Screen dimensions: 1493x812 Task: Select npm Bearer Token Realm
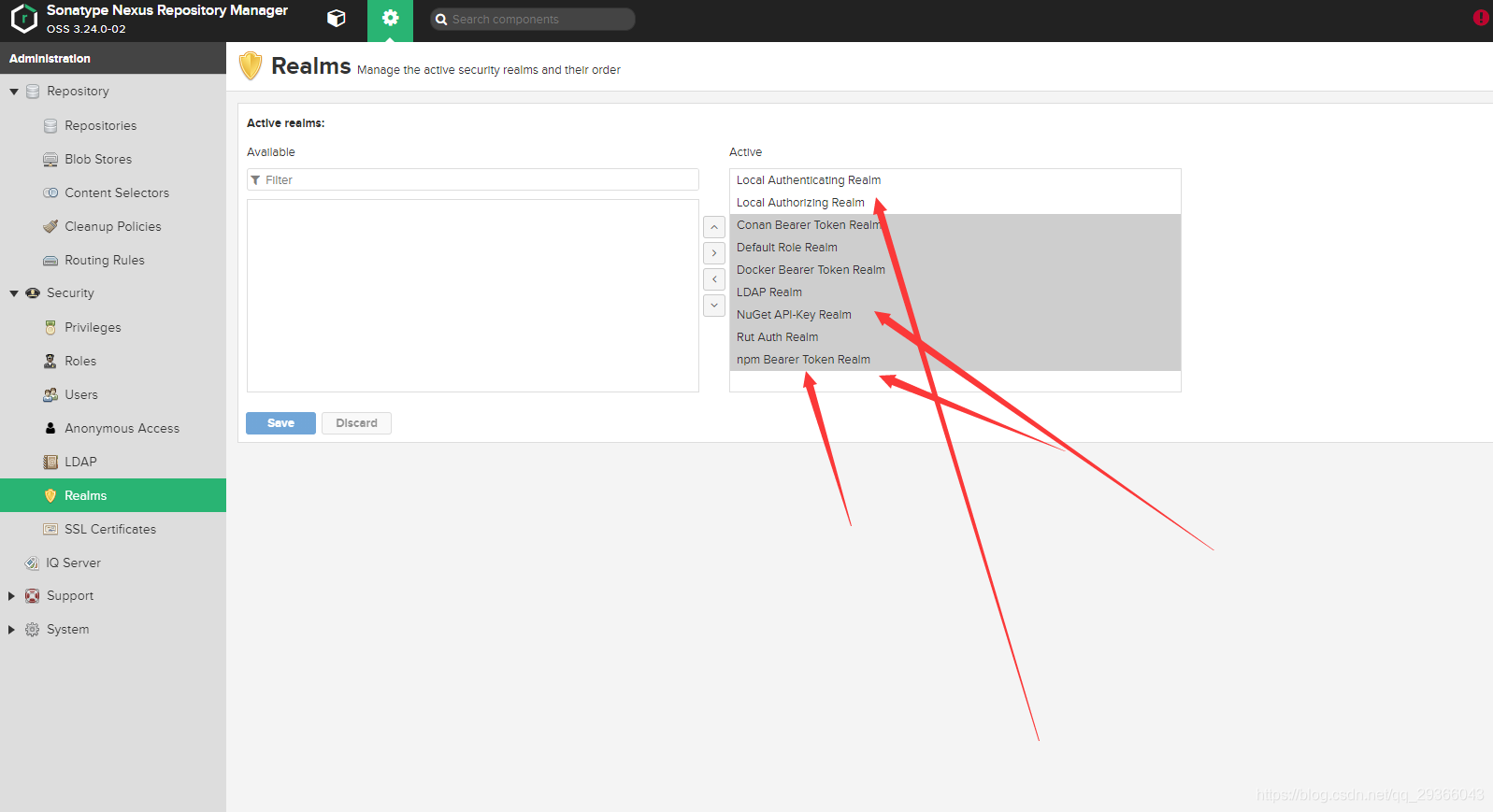click(955, 360)
